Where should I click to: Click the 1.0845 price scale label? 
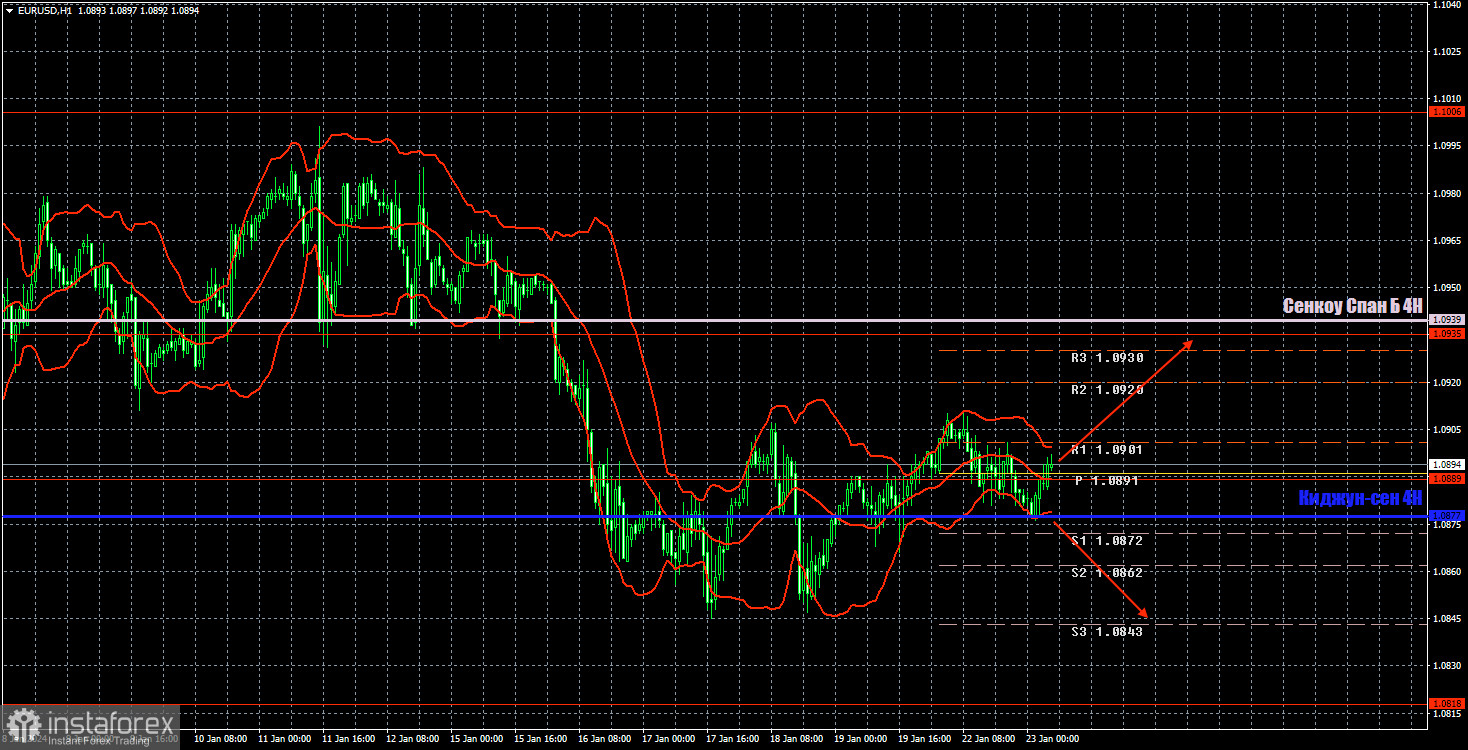point(1446,618)
